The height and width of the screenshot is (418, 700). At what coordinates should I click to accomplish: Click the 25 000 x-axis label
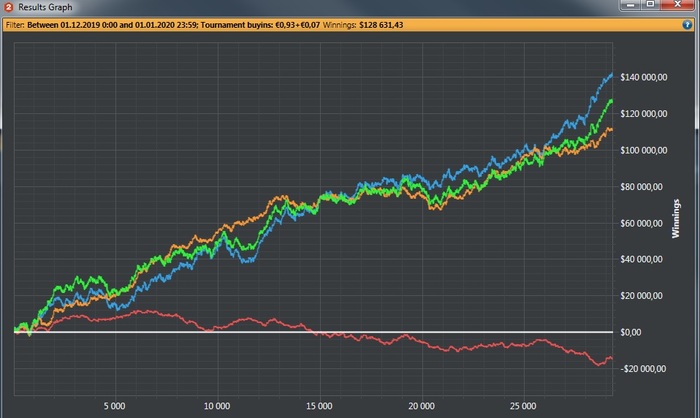point(523,406)
